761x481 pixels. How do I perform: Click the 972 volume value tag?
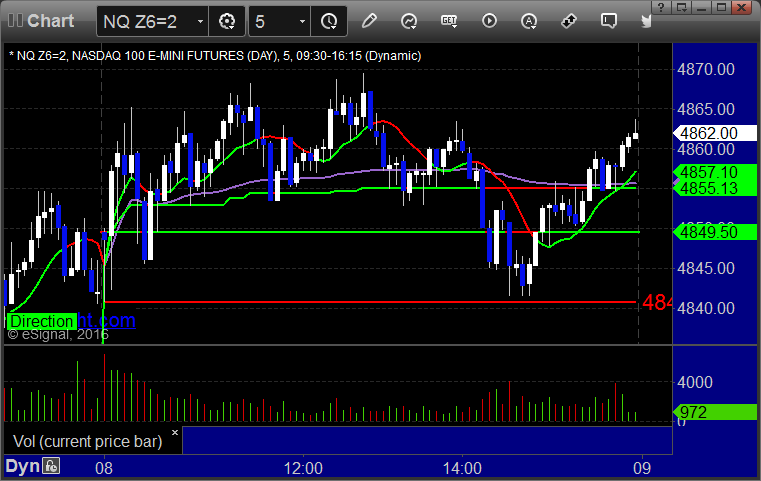(714, 412)
